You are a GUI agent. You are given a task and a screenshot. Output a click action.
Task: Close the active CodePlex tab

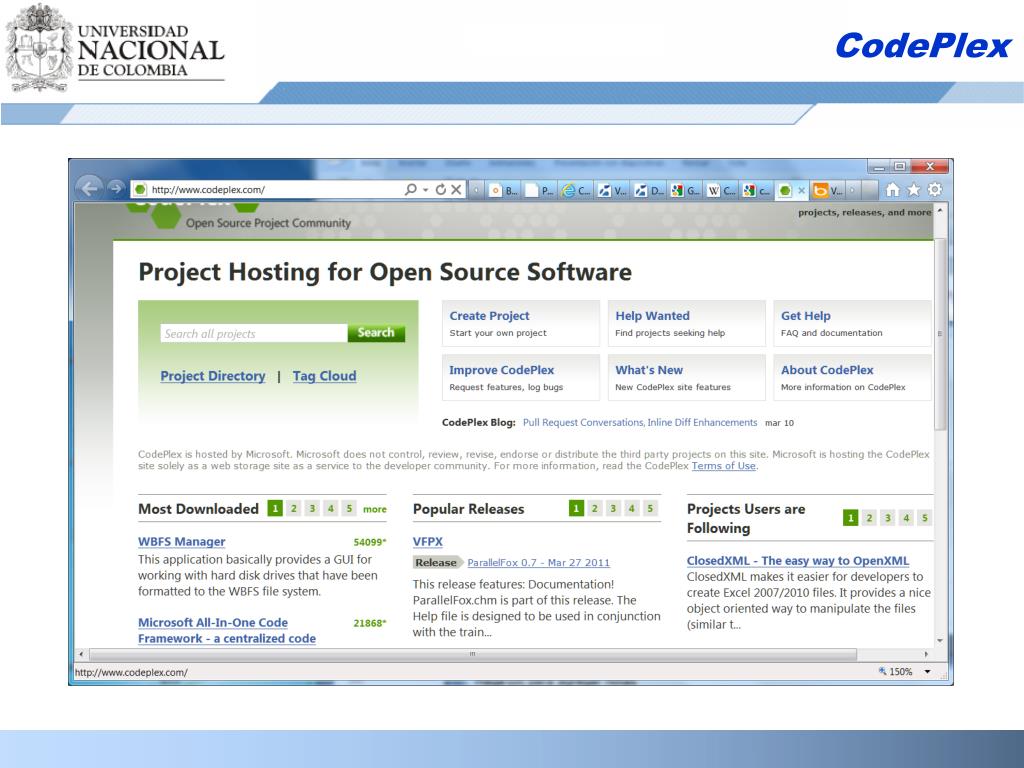[x=801, y=190]
